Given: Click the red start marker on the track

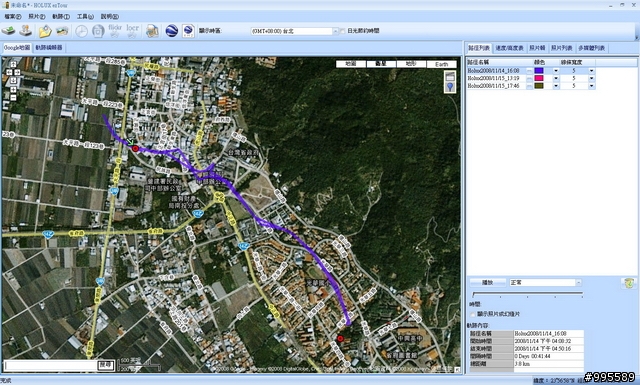Looking at the screenshot, I should click(x=135, y=149).
